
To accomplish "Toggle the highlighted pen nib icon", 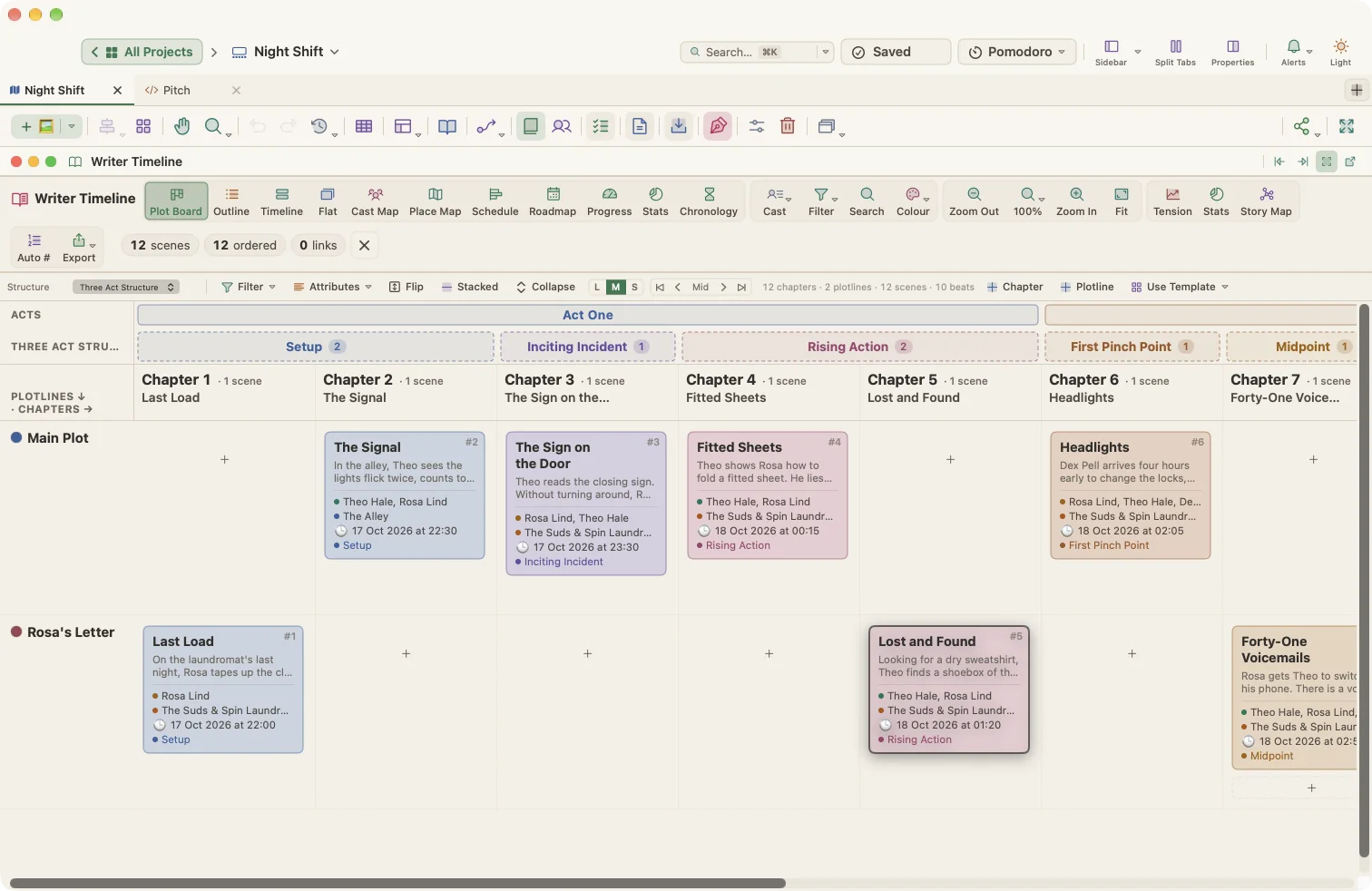I will 718,126.
